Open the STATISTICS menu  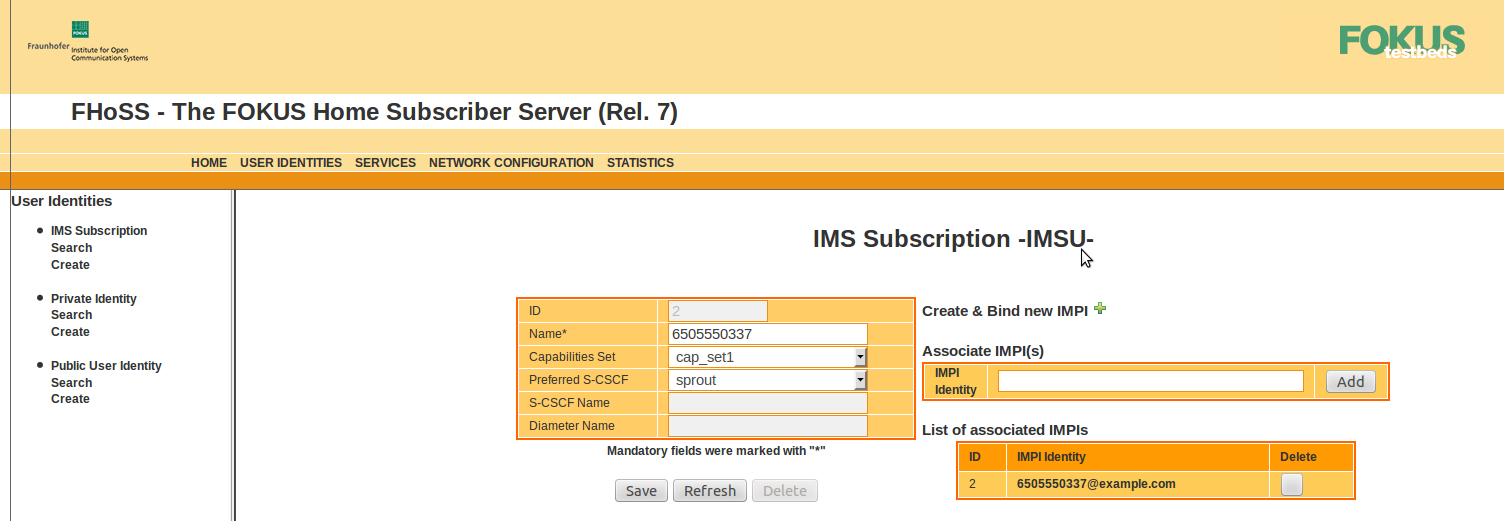(640, 163)
